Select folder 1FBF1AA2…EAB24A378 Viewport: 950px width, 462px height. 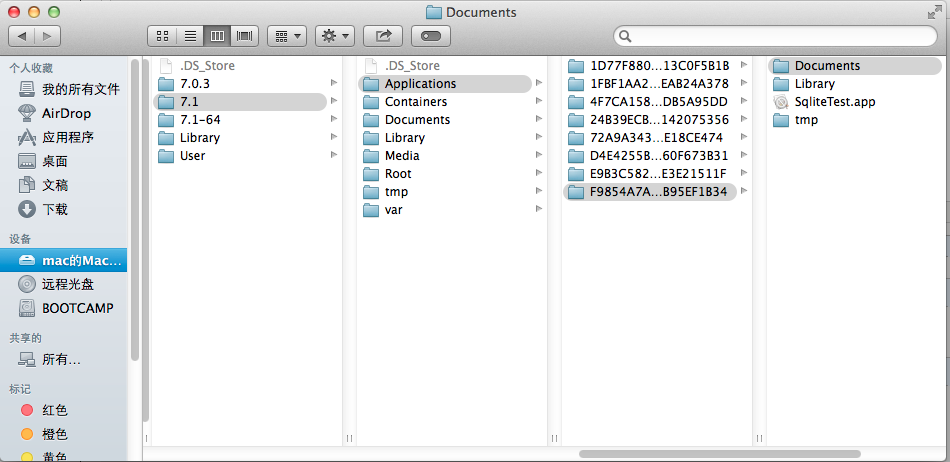[x=652, y=84]
